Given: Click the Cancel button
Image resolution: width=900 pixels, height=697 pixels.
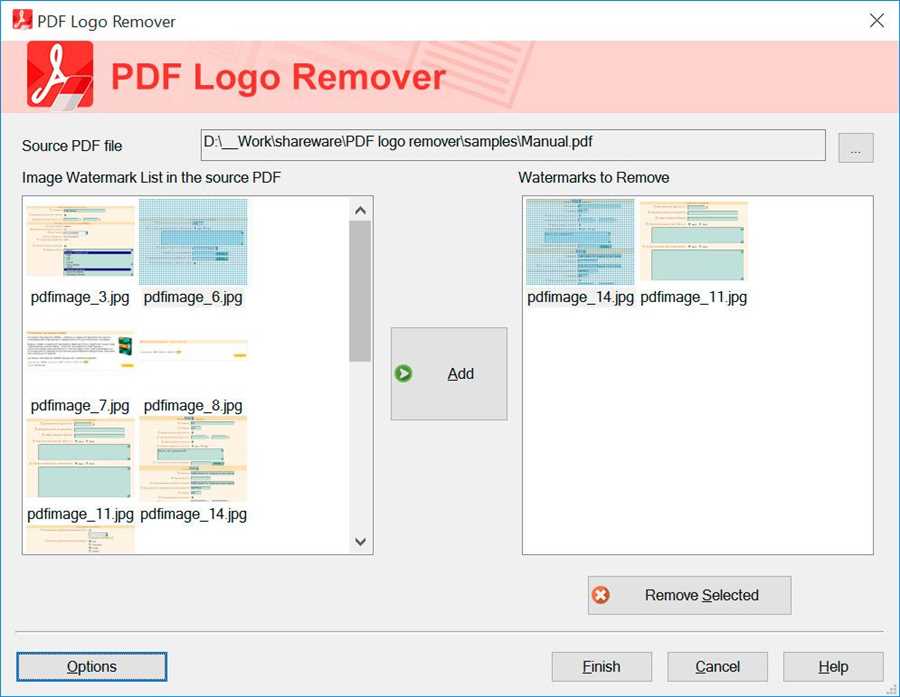Looking at the screenshot, I should 717,667.
